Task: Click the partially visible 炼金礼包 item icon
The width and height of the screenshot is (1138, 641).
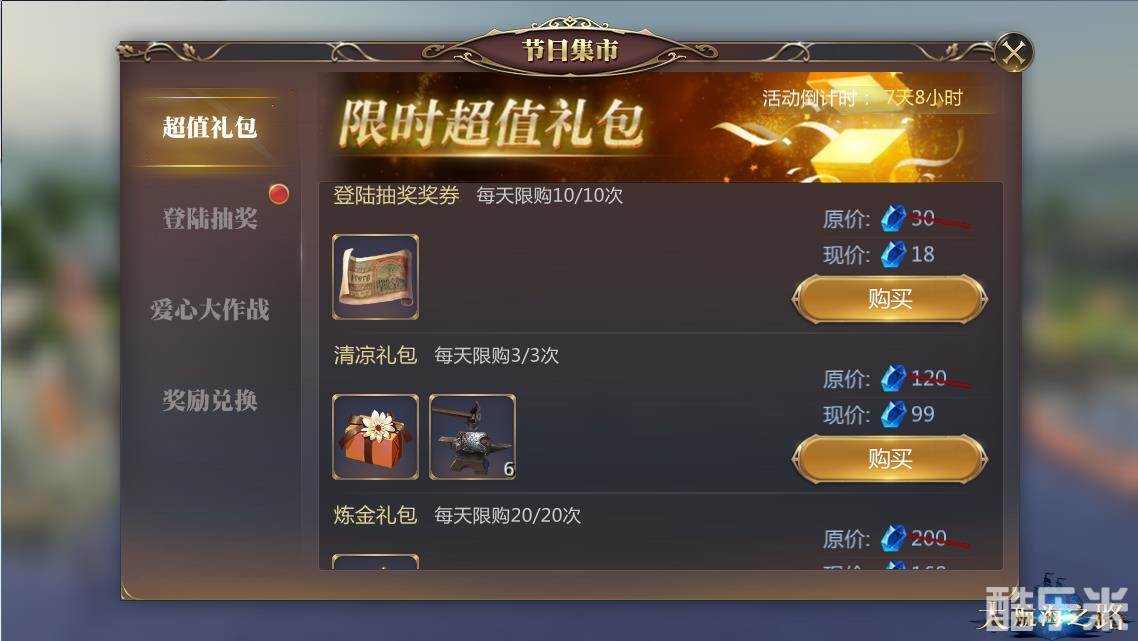Action: [x=375, y=562]
